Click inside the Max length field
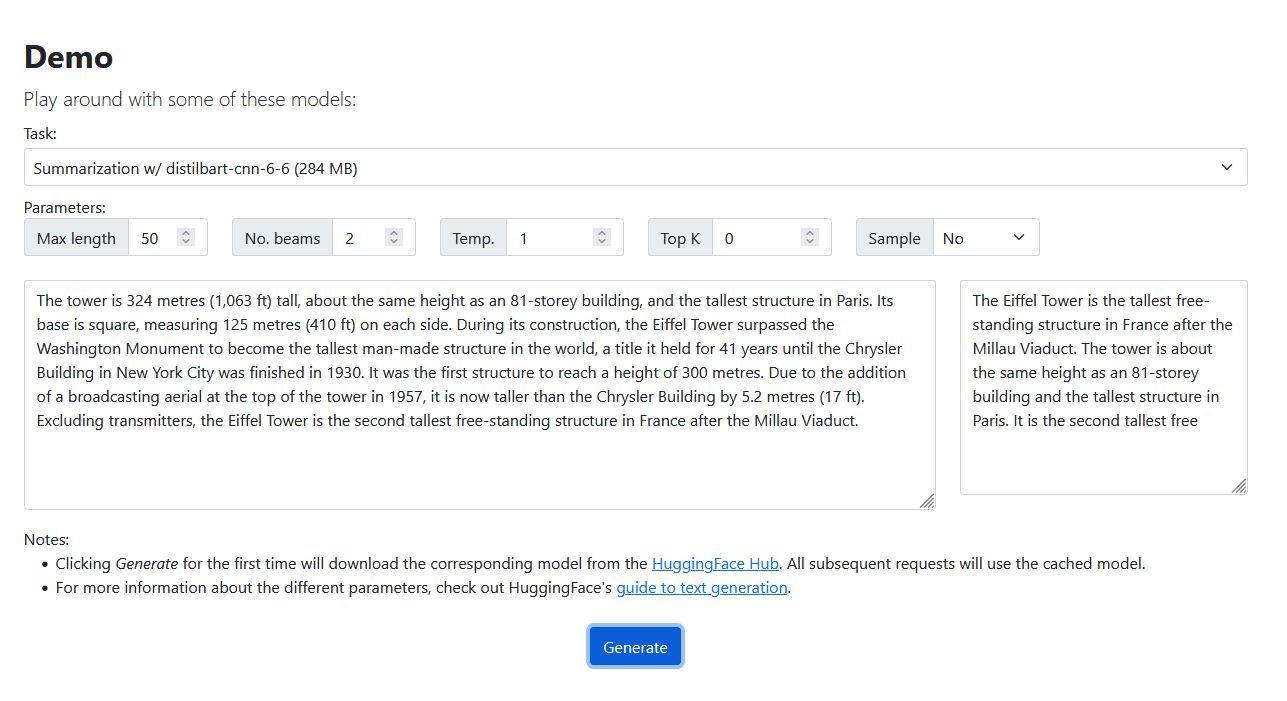 coord(167,237)
